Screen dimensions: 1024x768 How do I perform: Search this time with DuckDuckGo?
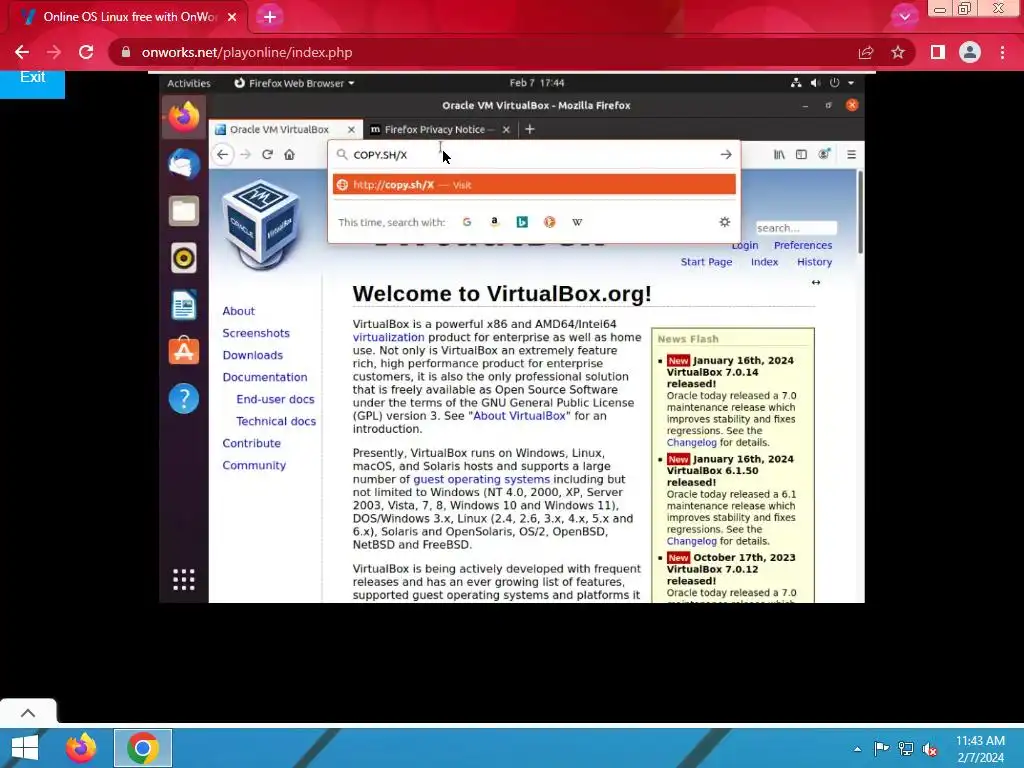click(549, 222)
